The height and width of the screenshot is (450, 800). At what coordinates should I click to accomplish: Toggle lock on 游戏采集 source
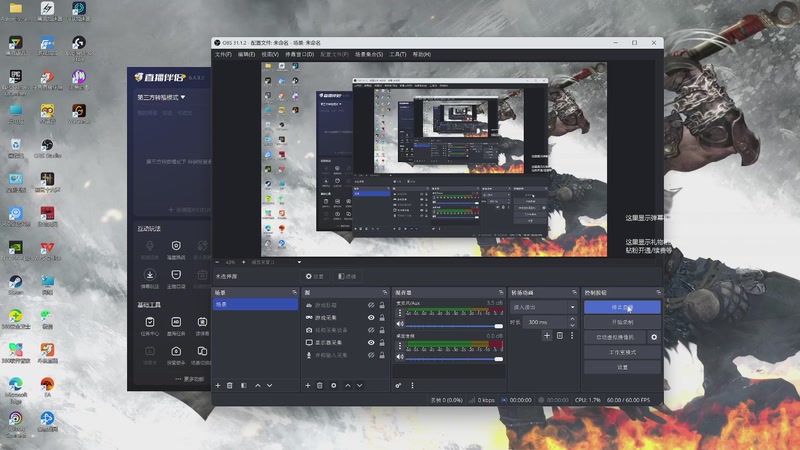coord(382,317)
